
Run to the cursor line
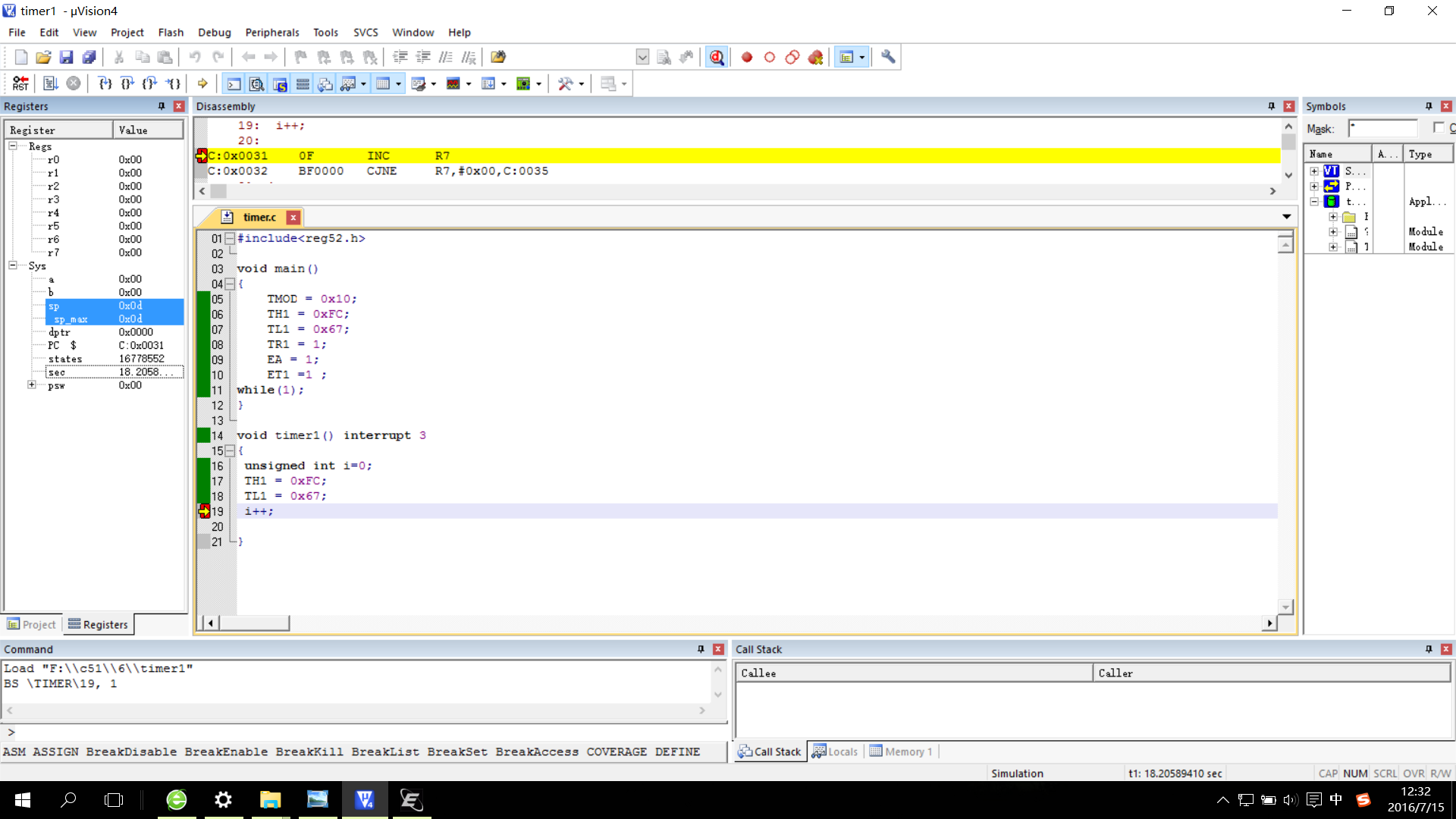(x=174, y=83)
